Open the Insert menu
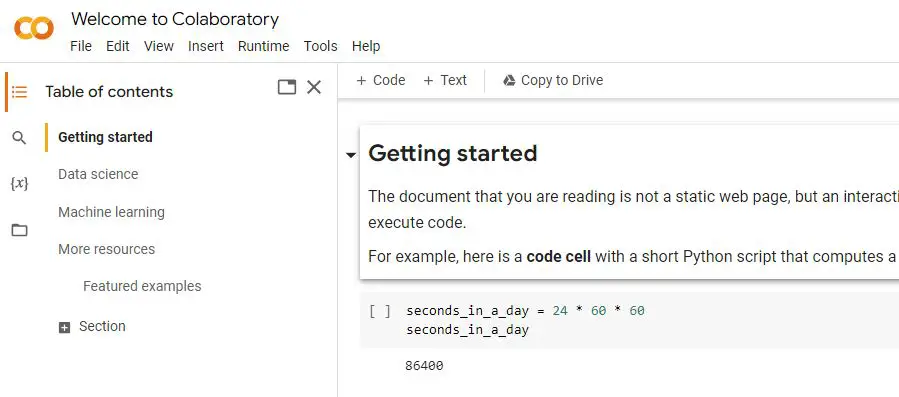Image resolution: width=899 pixels, height=397 pixels. click(x=206, y=46)
